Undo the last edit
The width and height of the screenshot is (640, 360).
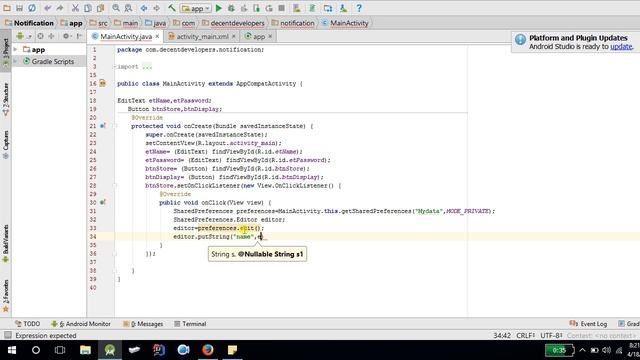coord(47,8)
